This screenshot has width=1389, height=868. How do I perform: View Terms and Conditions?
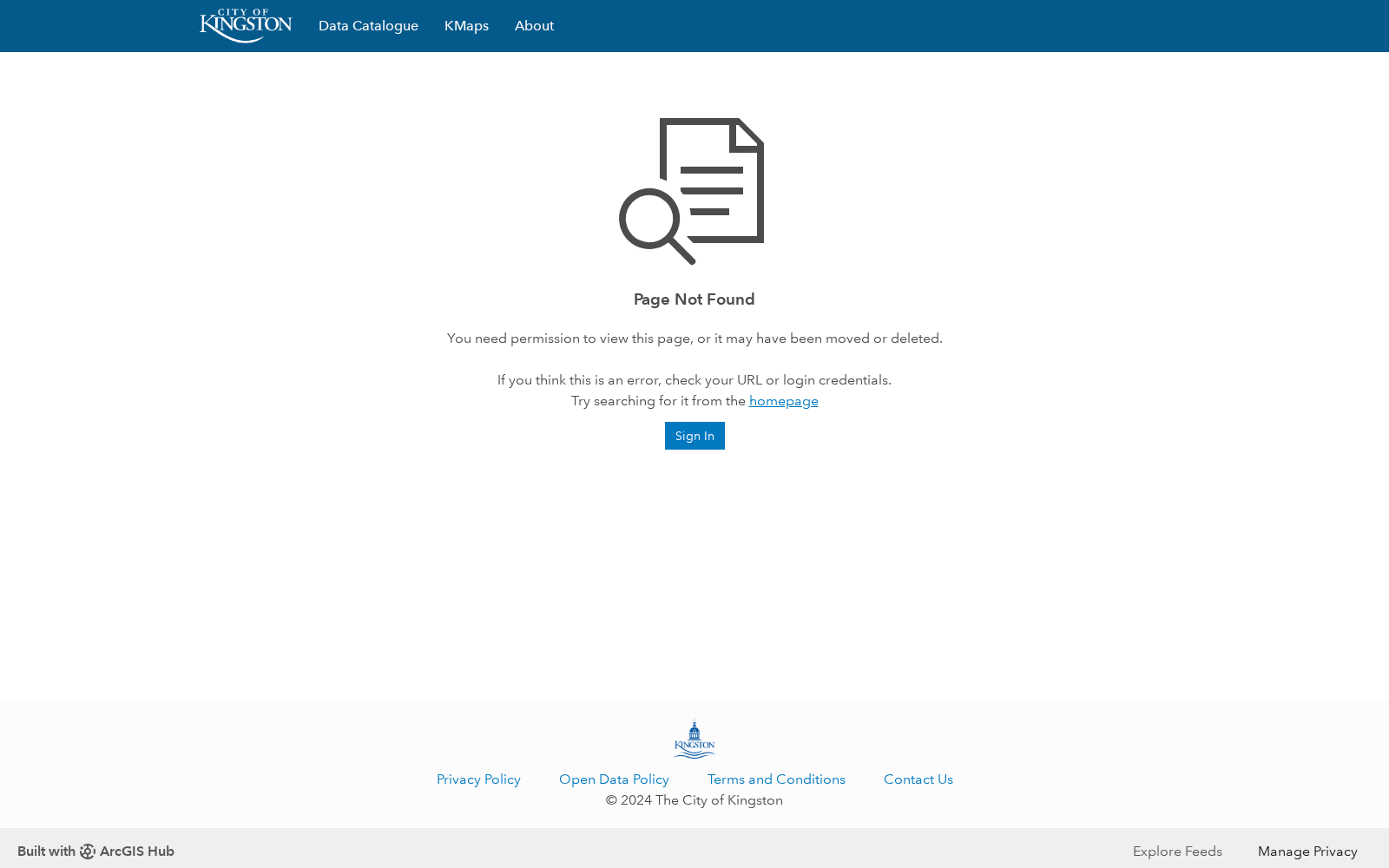776,779
